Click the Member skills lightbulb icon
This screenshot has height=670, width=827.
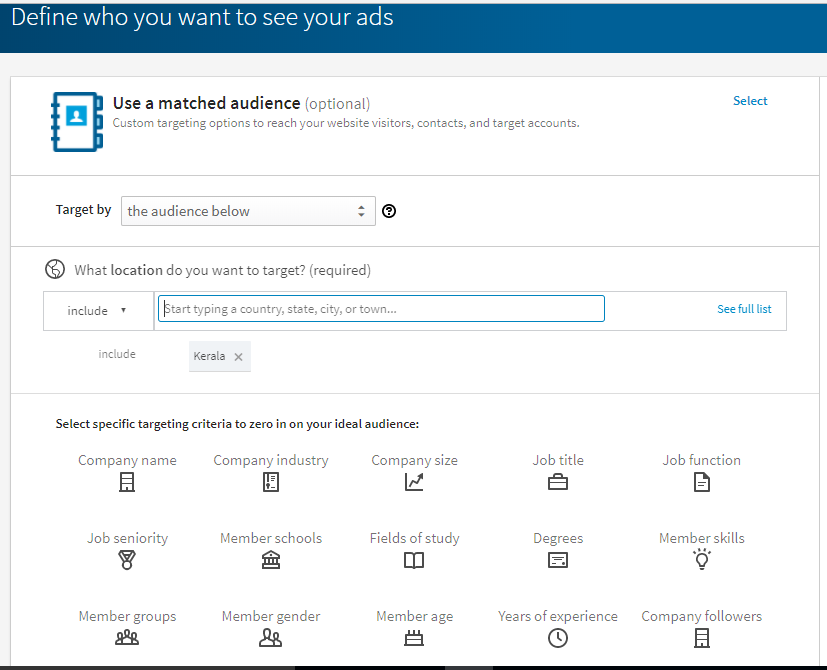tap(702, 560)
